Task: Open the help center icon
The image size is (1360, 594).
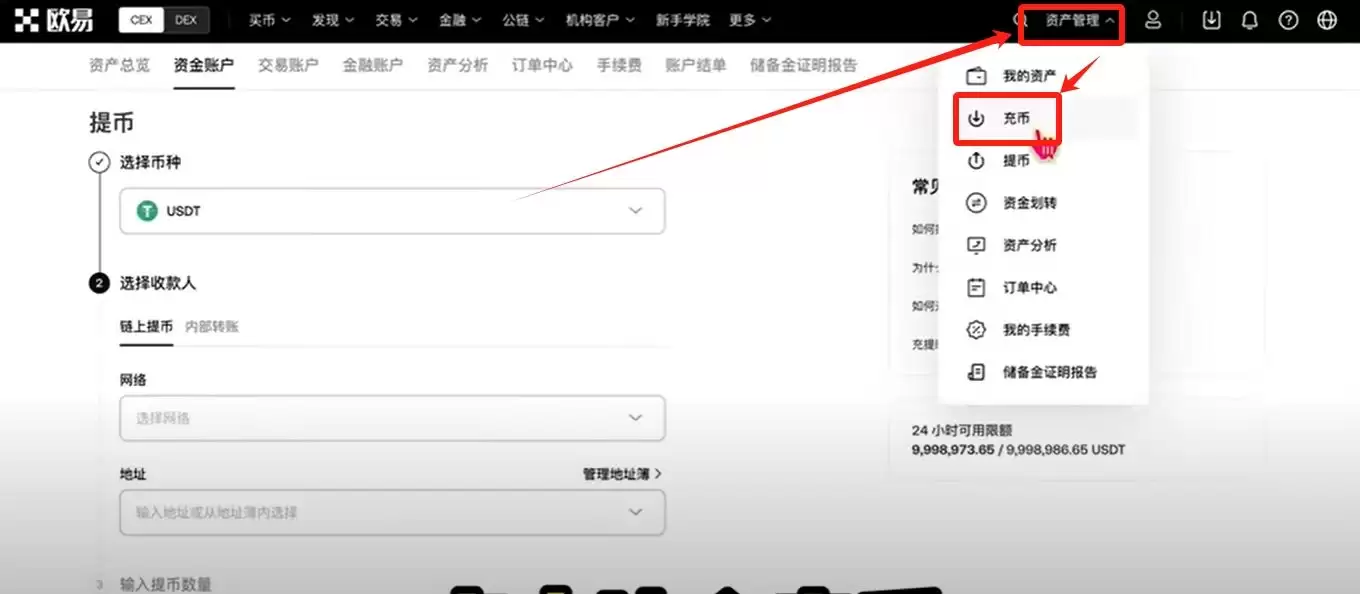Action: 1289,19
